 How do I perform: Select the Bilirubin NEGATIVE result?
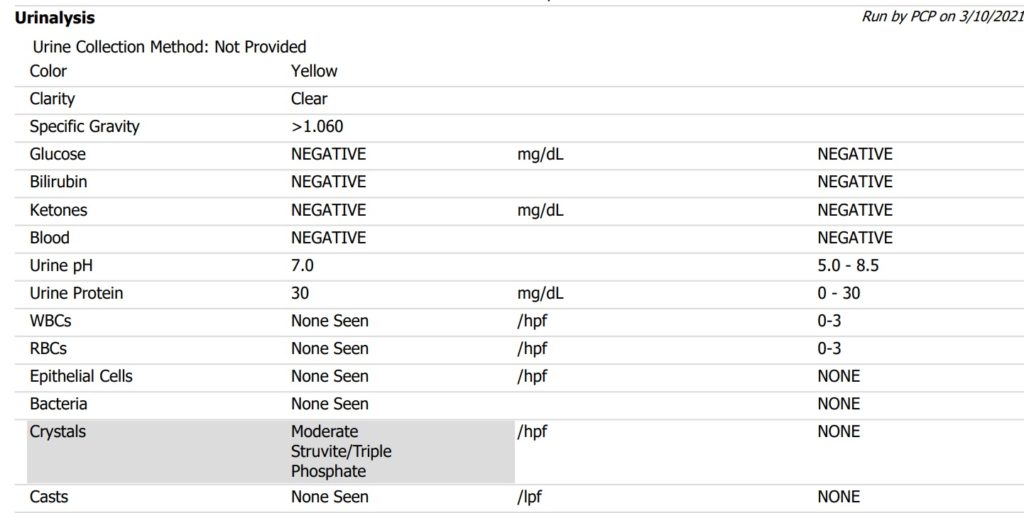click(328, 182)
